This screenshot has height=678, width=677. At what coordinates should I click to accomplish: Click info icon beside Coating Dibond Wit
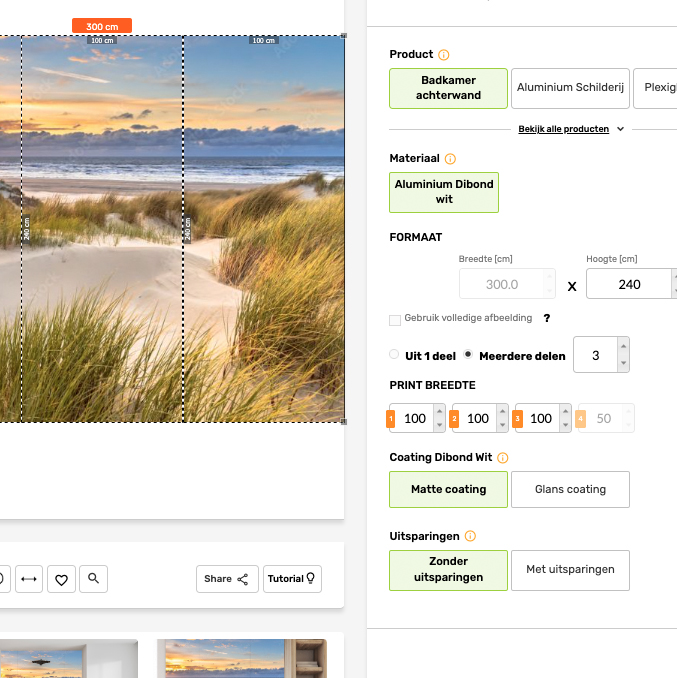click(x=502, y=458)
